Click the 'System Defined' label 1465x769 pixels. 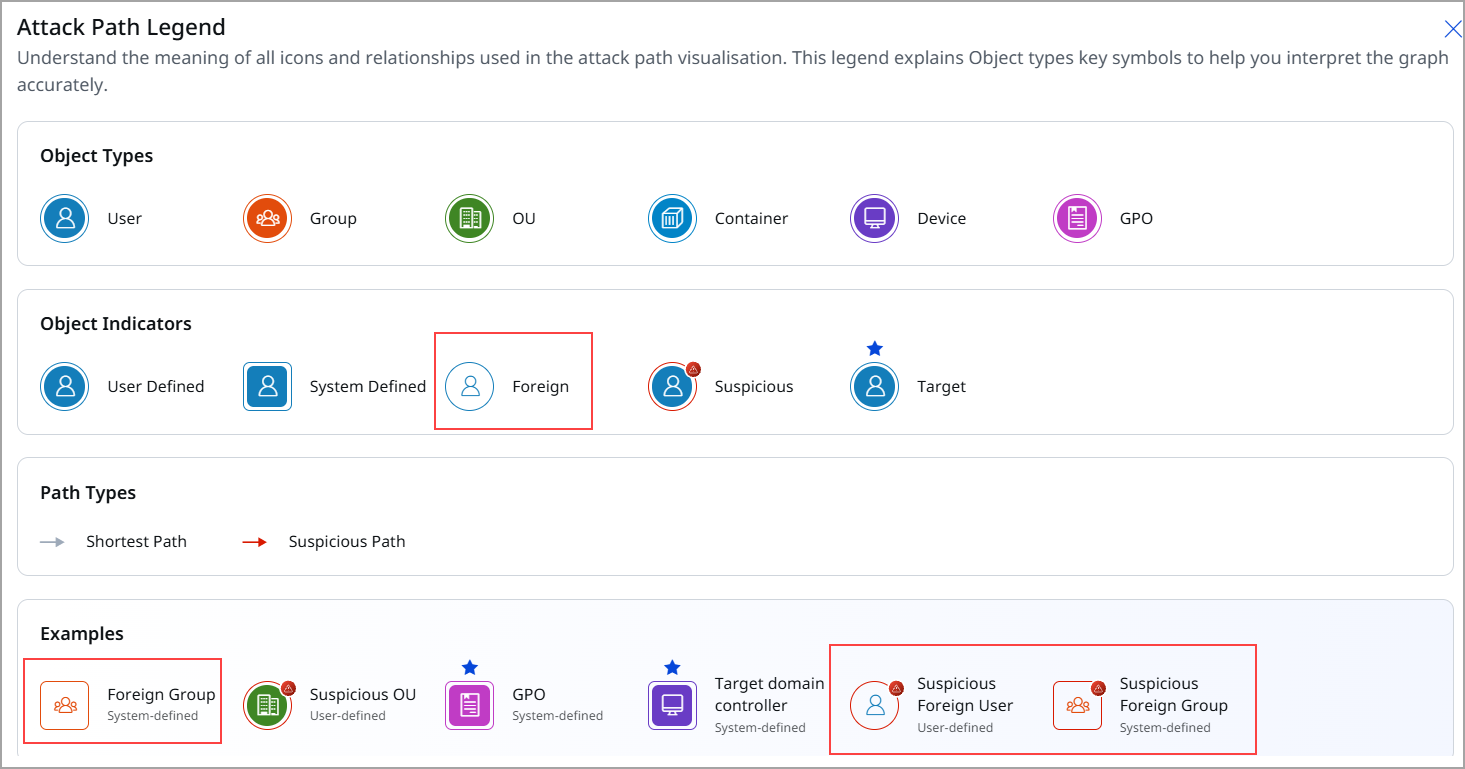click(368, 386)
